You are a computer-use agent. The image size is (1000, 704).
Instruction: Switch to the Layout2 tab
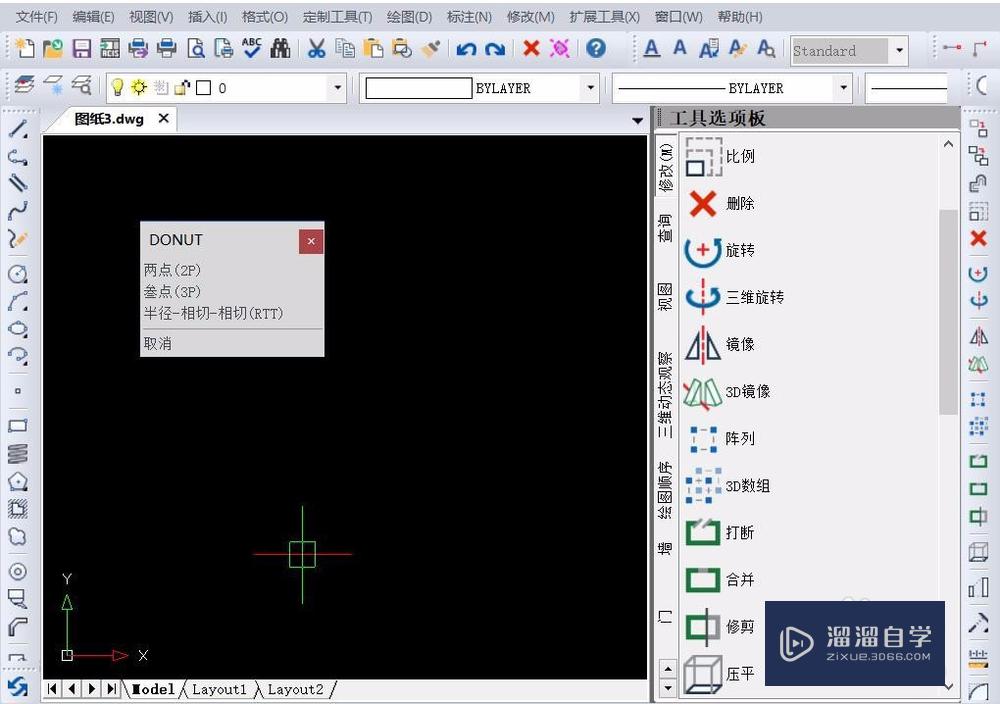[x=295, y=689]
